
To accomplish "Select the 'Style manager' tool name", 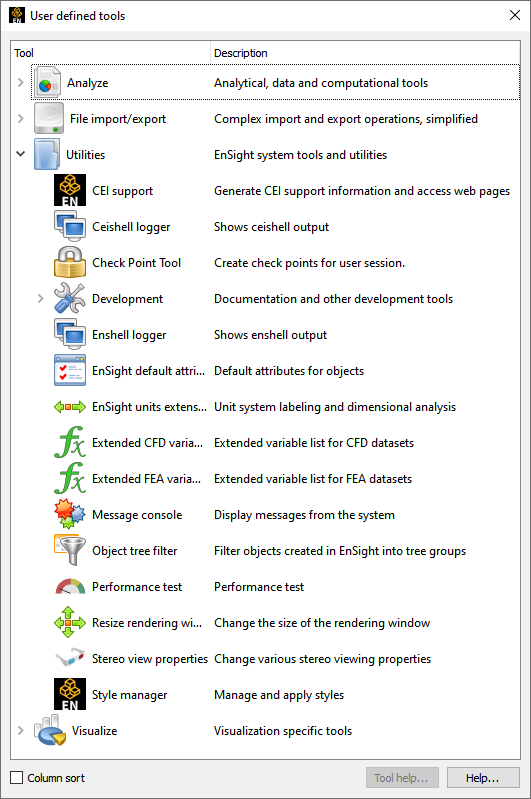I will click(x=129, y=695).
